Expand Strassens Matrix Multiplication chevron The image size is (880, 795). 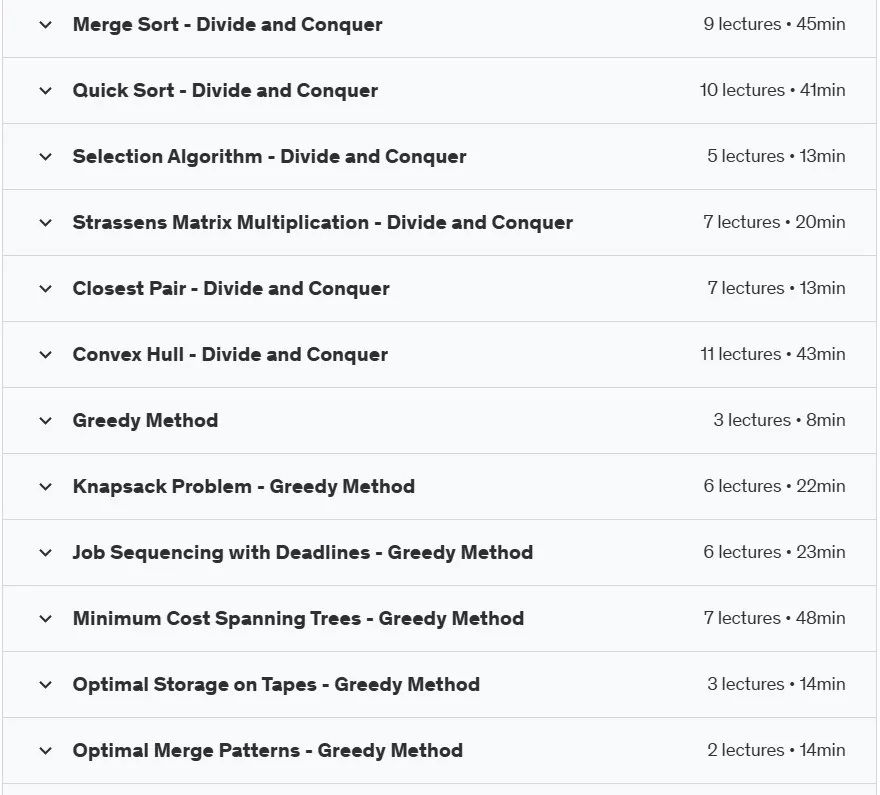pyautogui.click(x=45, y=223)
